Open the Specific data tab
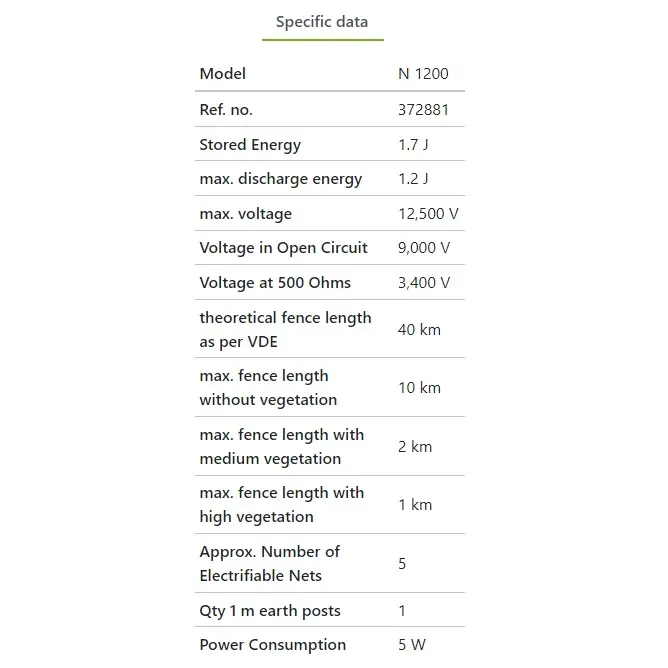Image resolution: width=668 pixels, height=668 pixels. tap(322, 22)
